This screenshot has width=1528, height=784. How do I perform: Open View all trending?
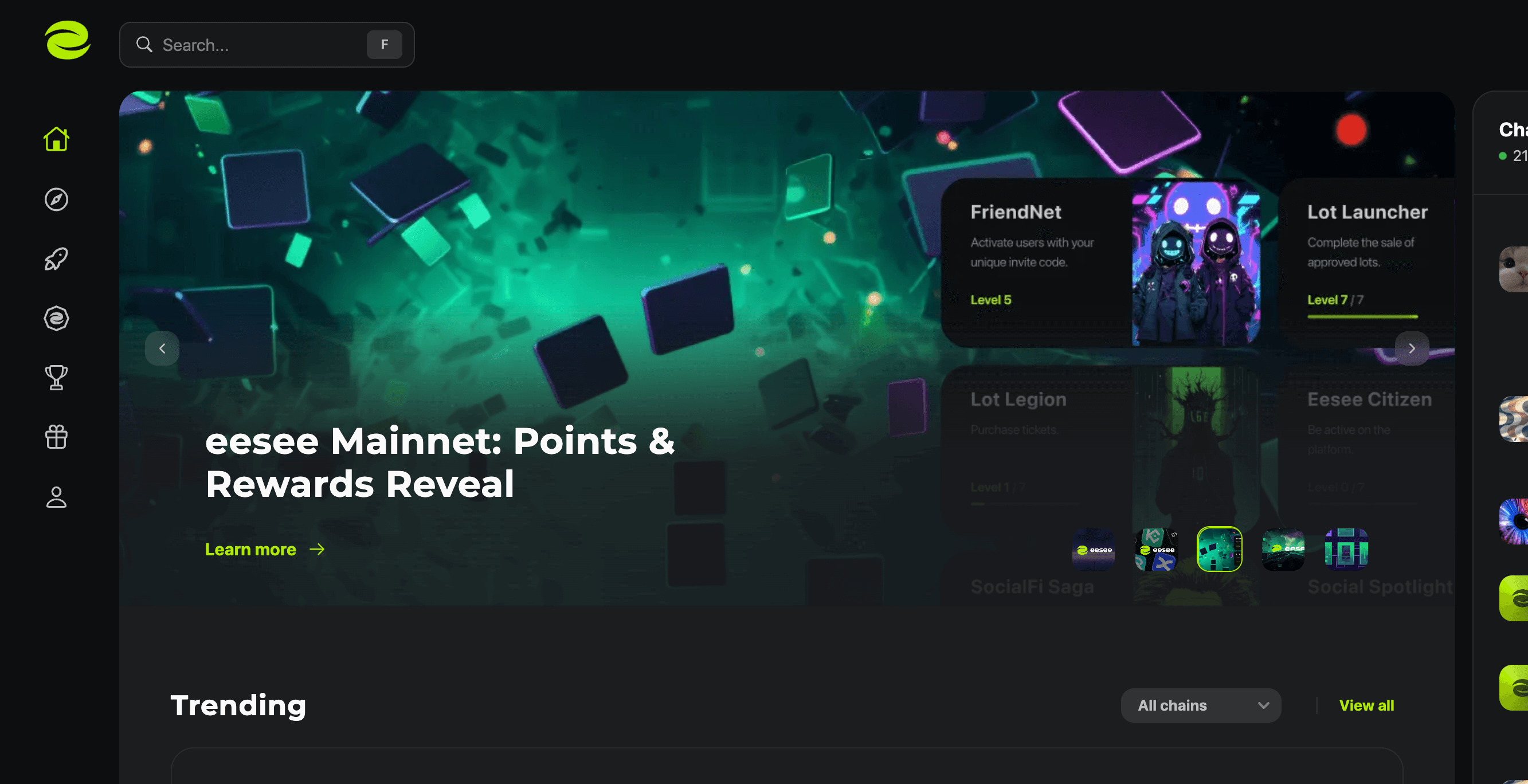[1366, 705]
